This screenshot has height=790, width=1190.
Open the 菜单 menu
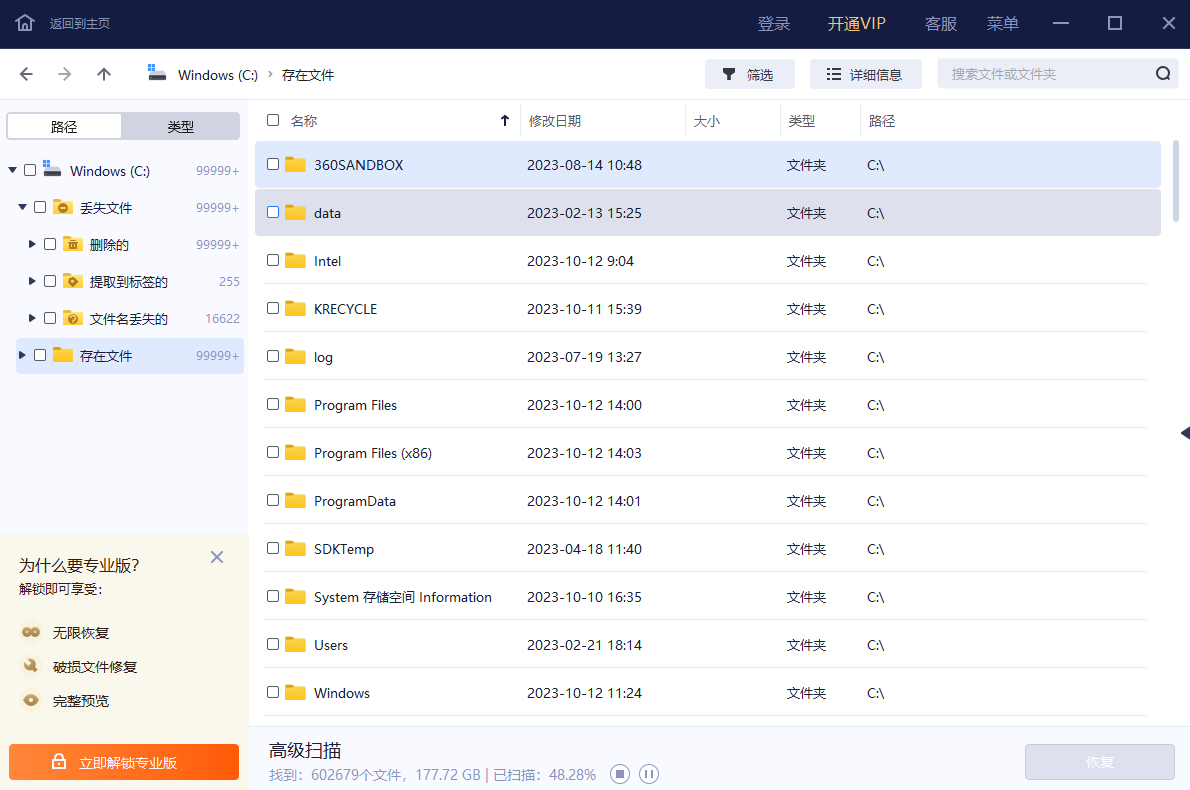click(x=1002, y=23)
